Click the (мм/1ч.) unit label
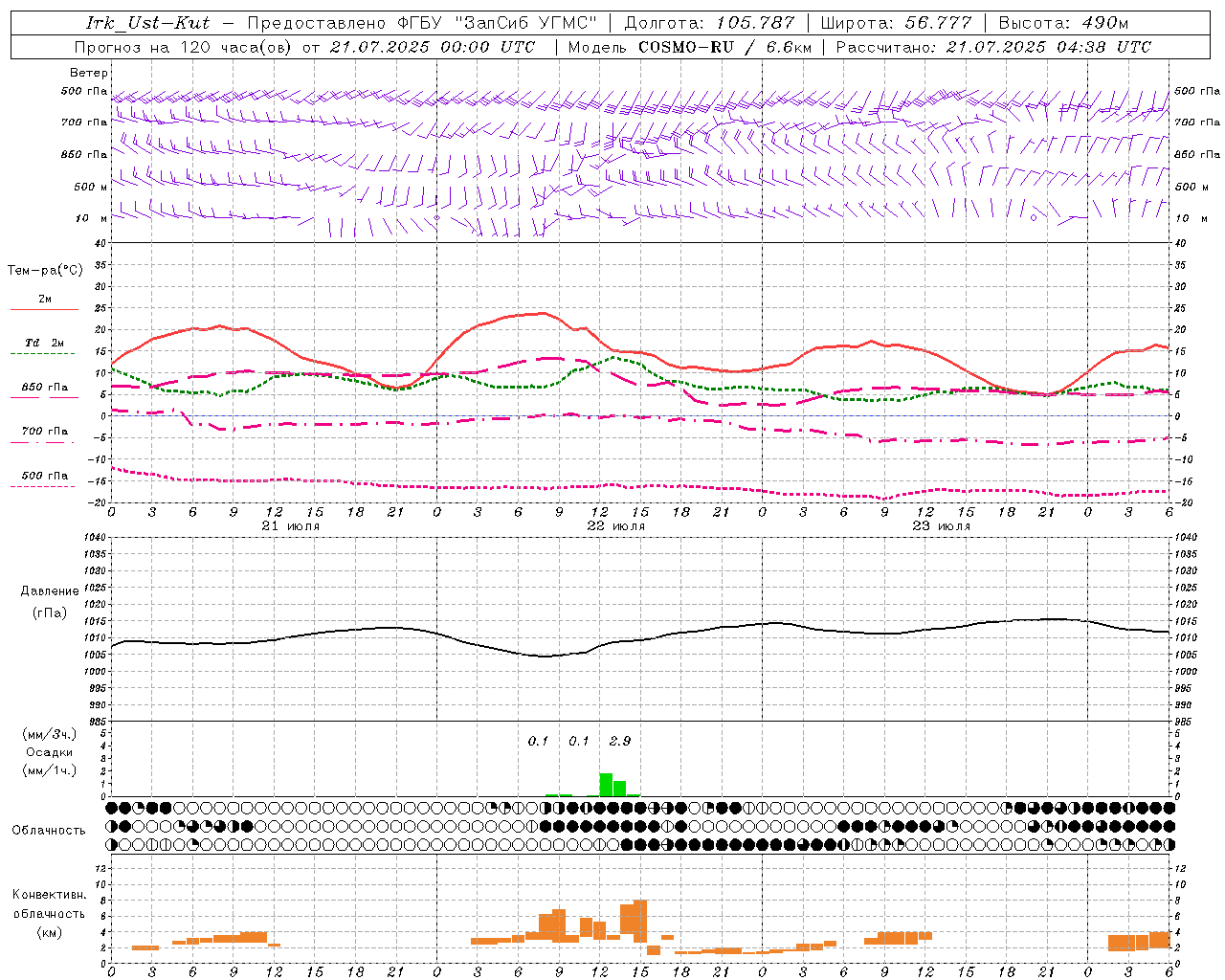The width and height of the screenshot is (1225, 980). (x=49, y=770)
